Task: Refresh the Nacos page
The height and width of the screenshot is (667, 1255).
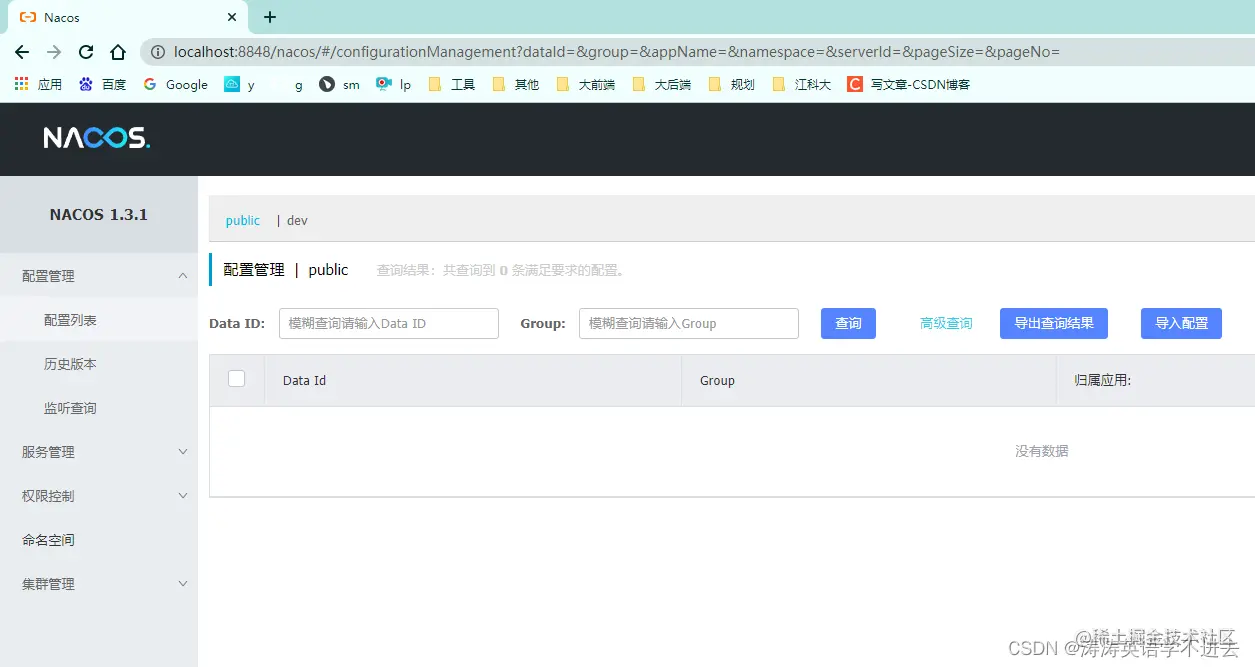Action: (85, 51)
